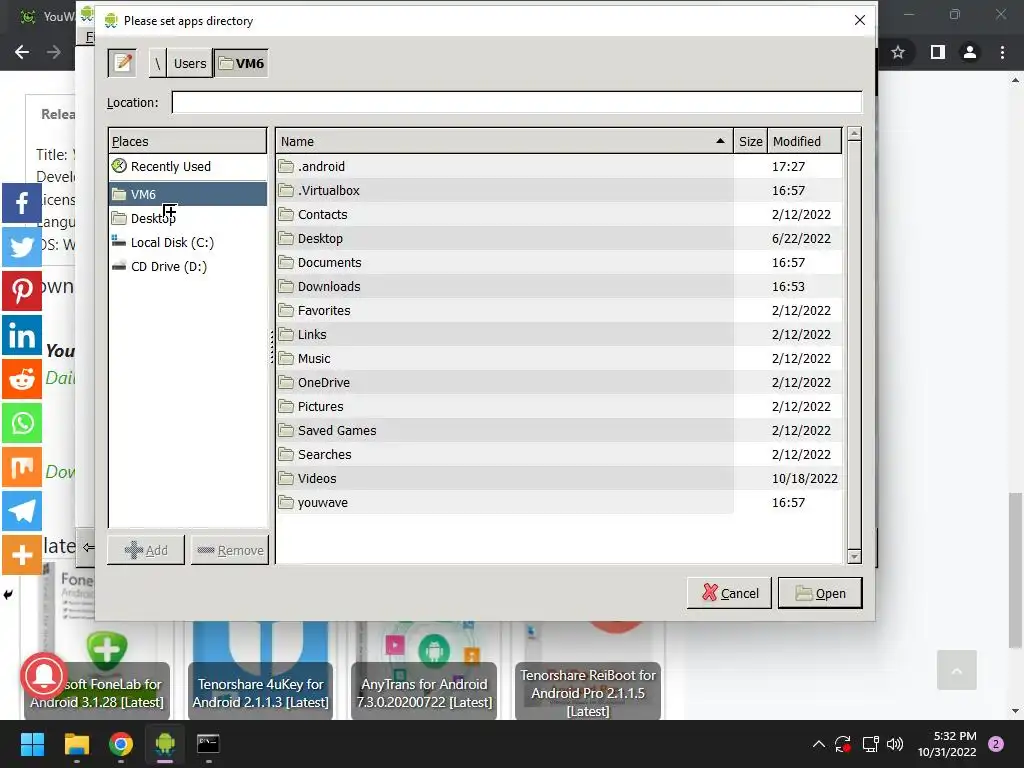The width and height of the screenshot is (1024, 768).
Task: Select the Pictures folder row
Action: pyautogui.click(x=559, y=407)
